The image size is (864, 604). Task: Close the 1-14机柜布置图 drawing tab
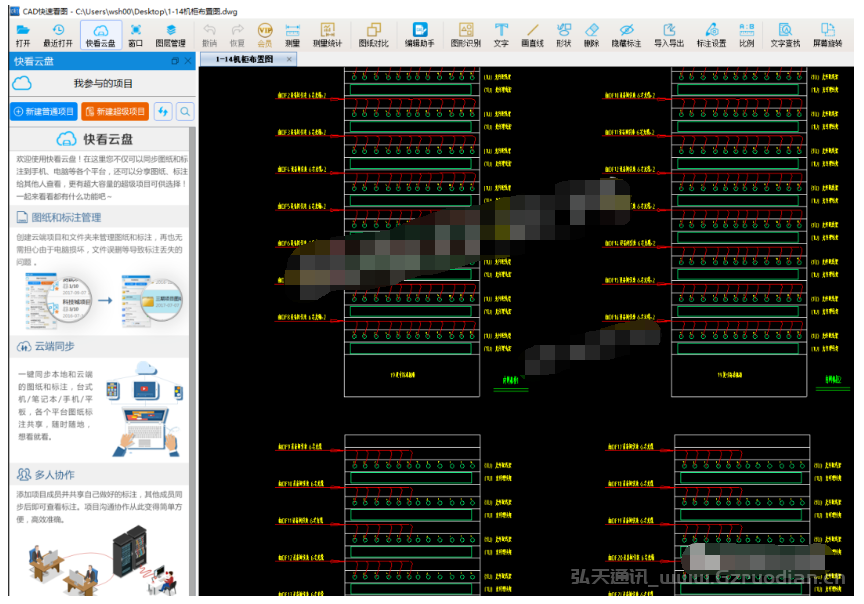click(x=290, y=60)
